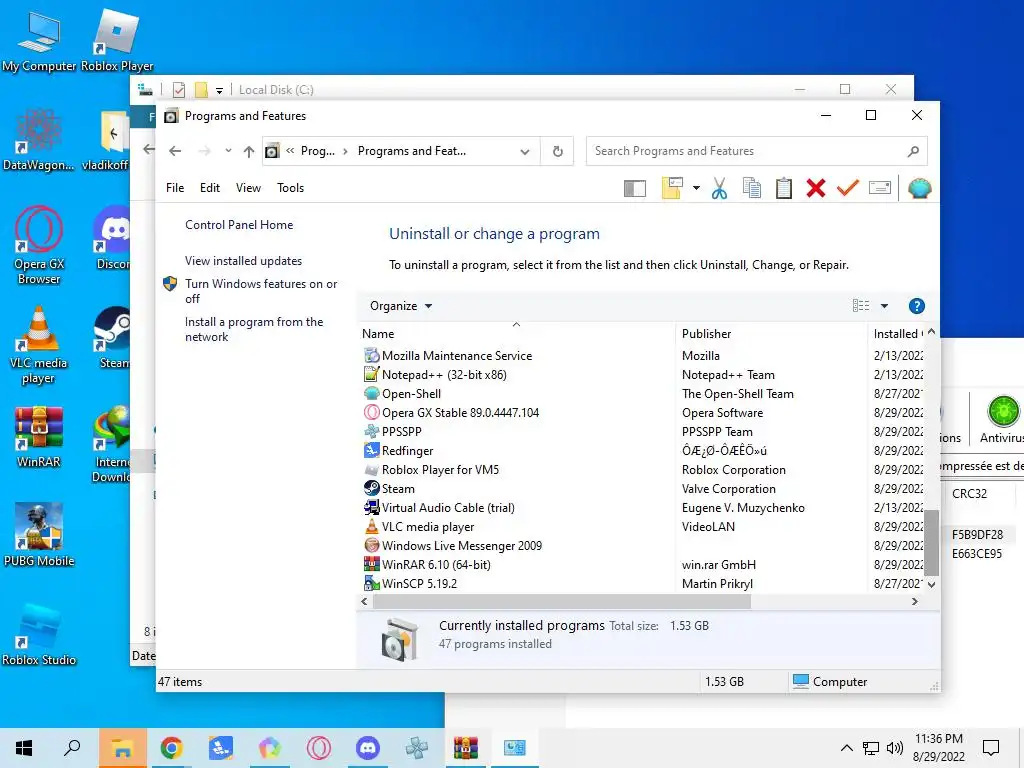Click View installed updates link

(244, 261)
